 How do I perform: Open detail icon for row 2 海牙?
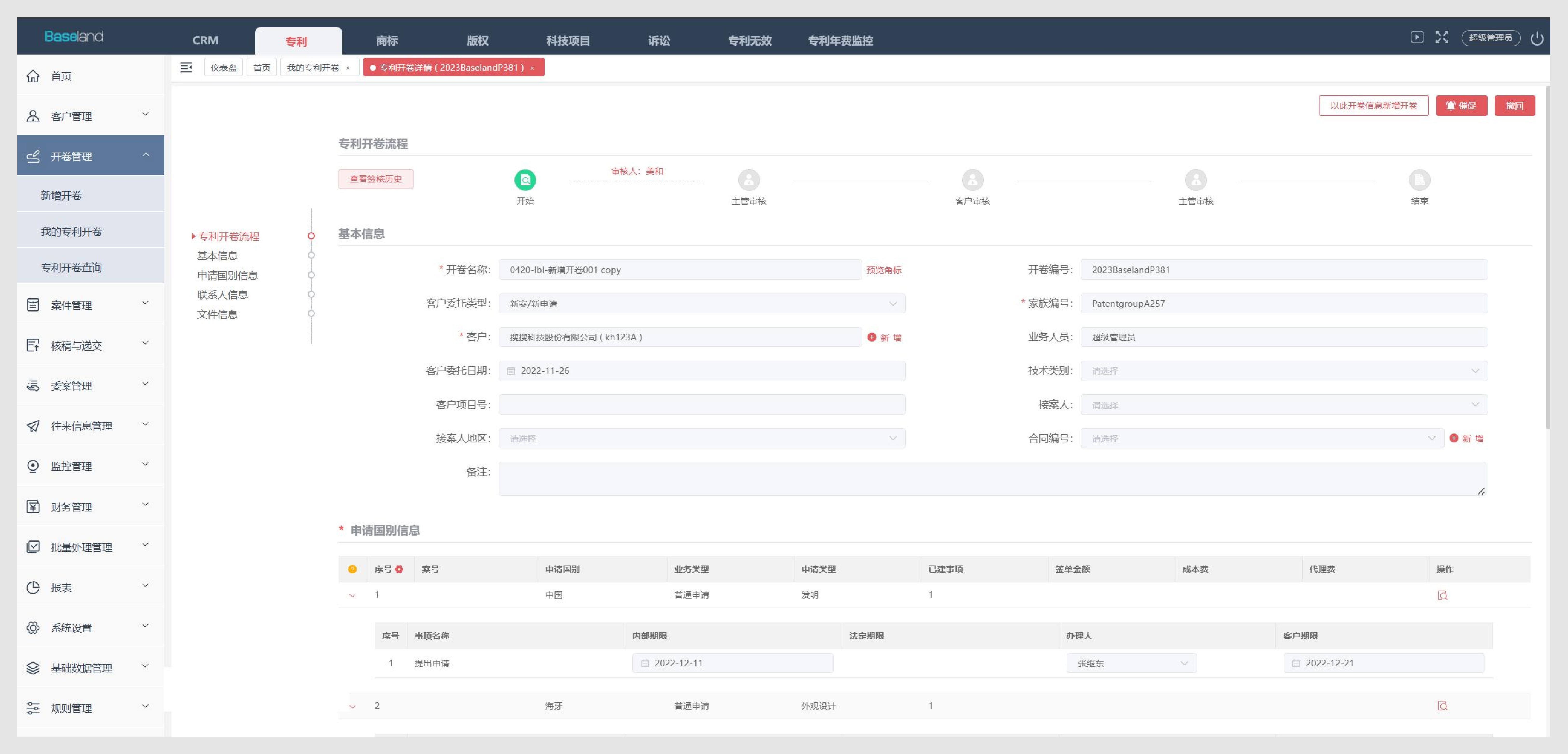[1442, 706]
